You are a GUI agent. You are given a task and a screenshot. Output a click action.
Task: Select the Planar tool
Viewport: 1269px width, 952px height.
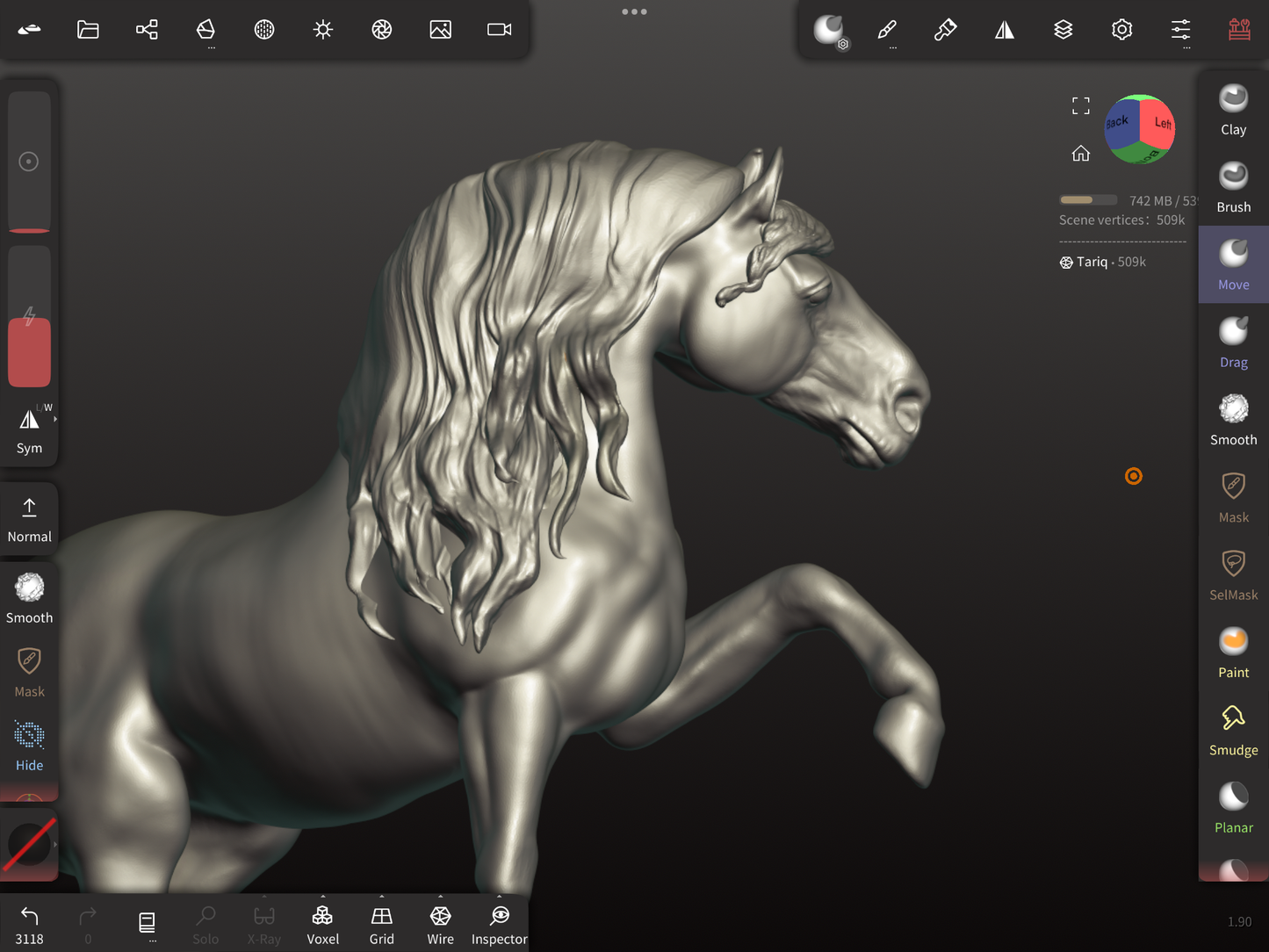coord(1233,807)
